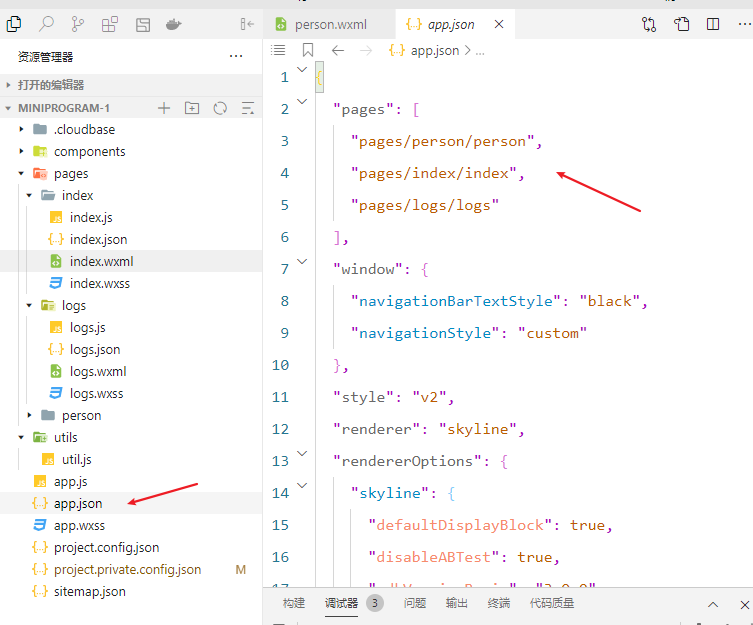Screen dimensions: 753x625
Task: Expand the person folder
Action: tap(29, 416)
